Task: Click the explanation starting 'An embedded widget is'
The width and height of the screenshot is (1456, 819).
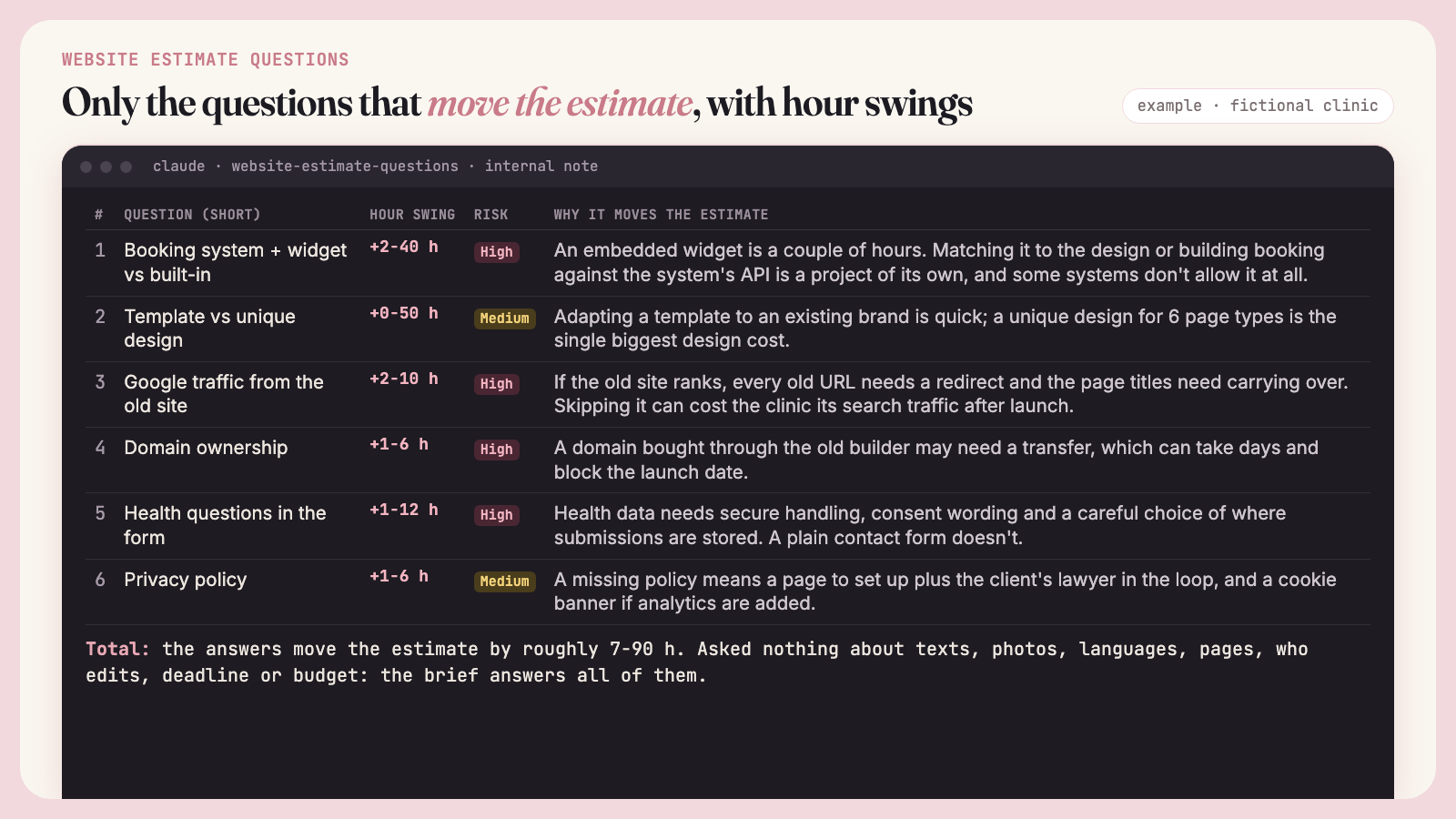Action: (939, 262)
